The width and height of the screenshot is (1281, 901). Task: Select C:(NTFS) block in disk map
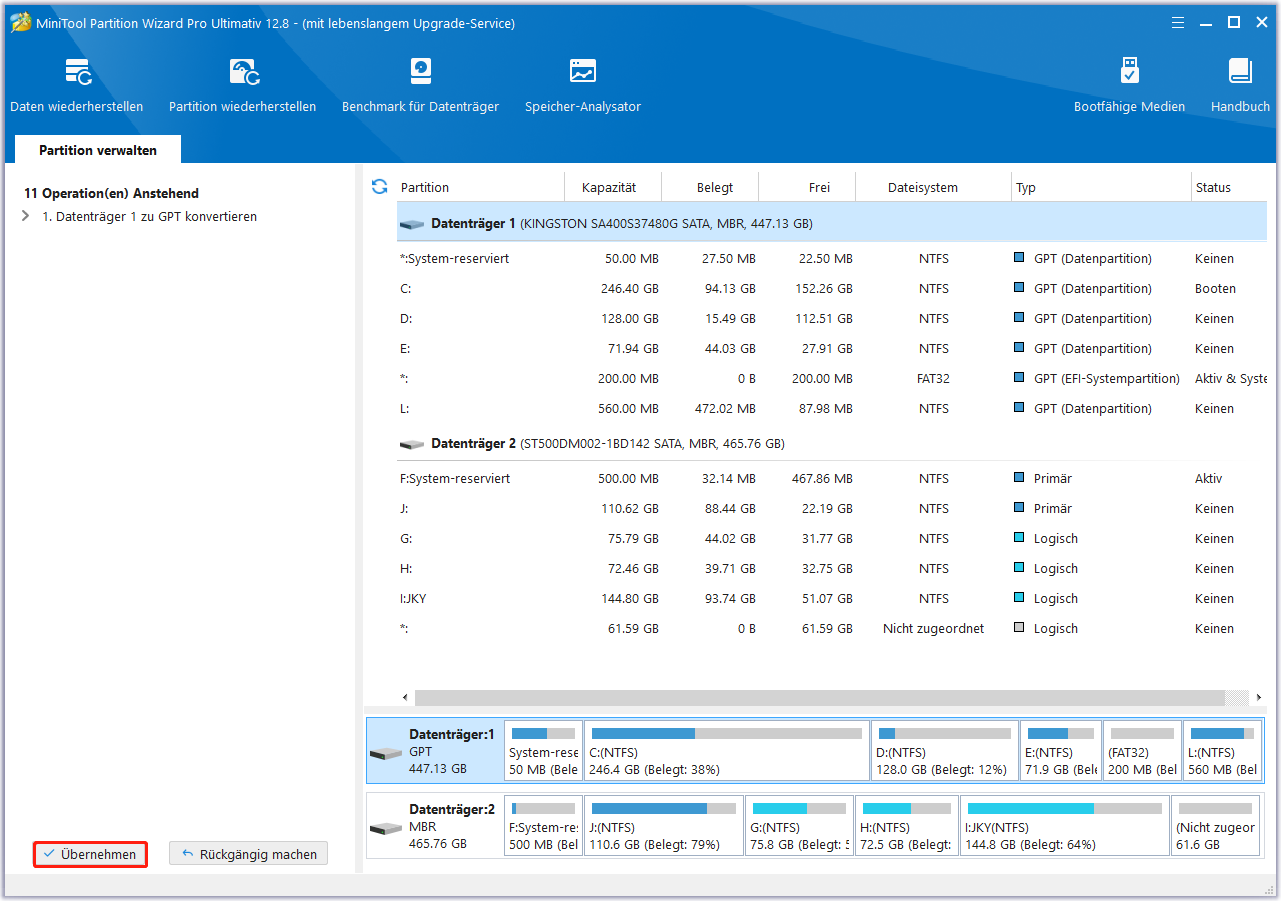click(726, 751)
